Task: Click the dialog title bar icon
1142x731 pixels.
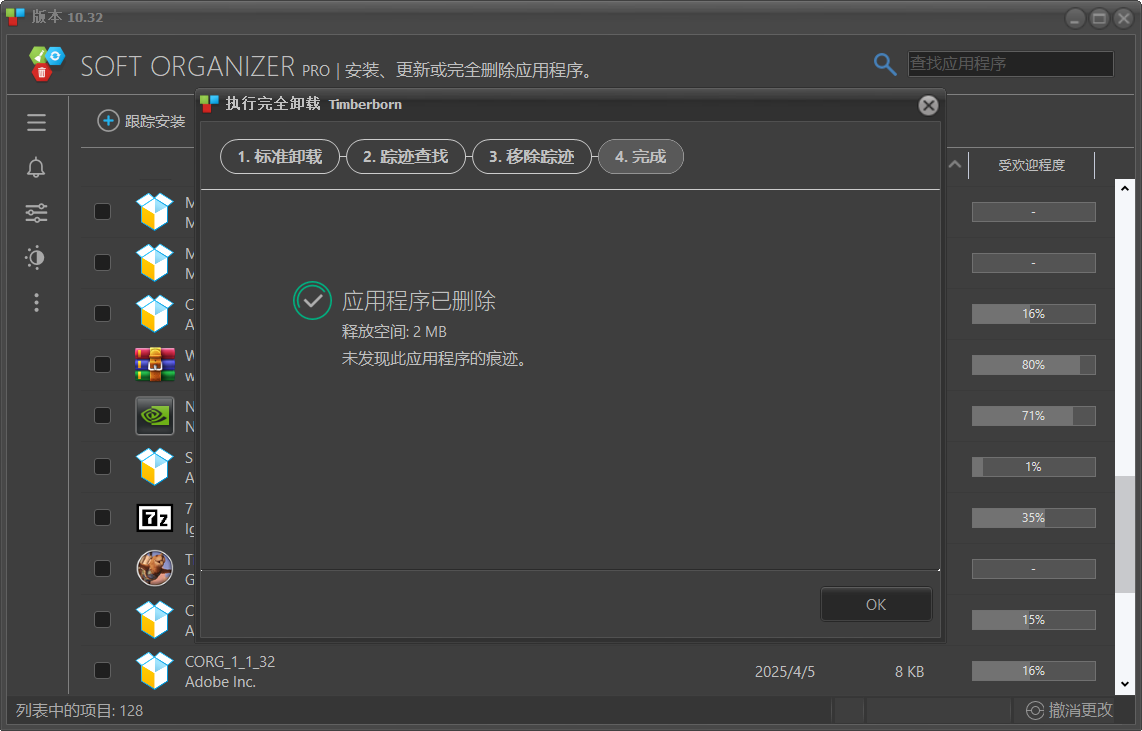Action: 210,104
